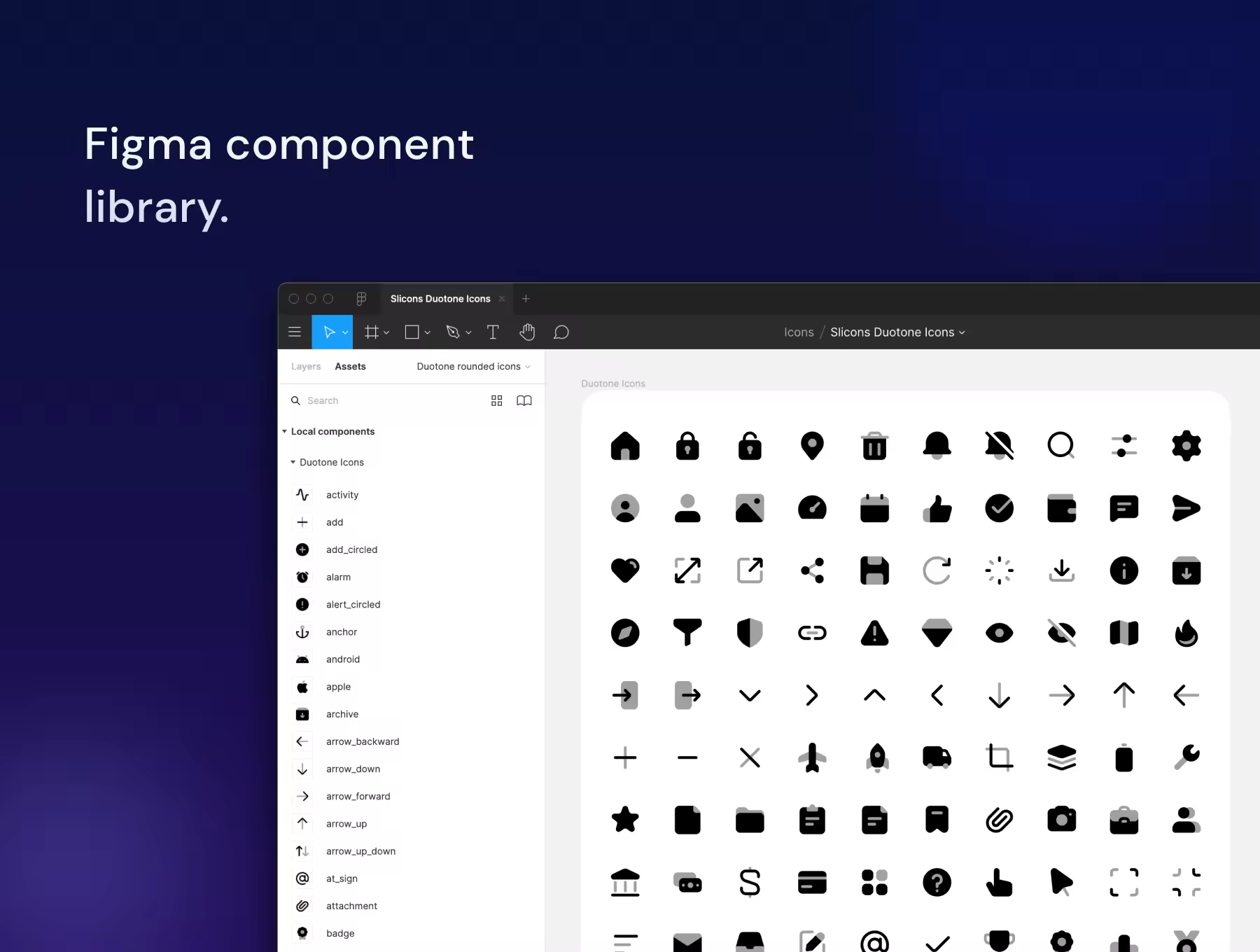Open the file title dropdown chevron
Image resolution: width=1260 pixels, height=952 pixels.
pyautogui.click(x=962, y=332)
